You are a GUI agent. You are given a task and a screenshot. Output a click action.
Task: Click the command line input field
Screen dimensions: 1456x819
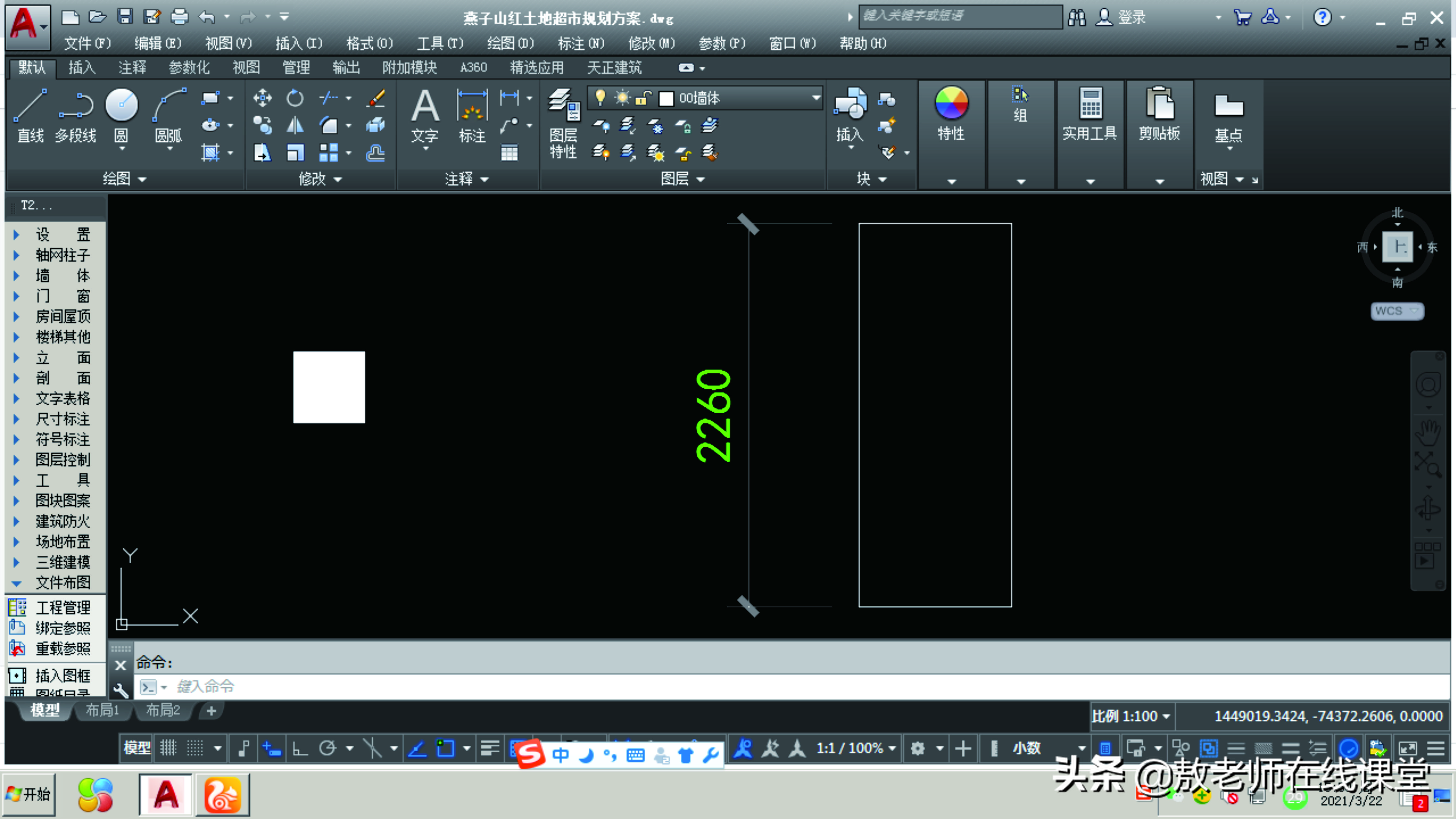(791, 687)
